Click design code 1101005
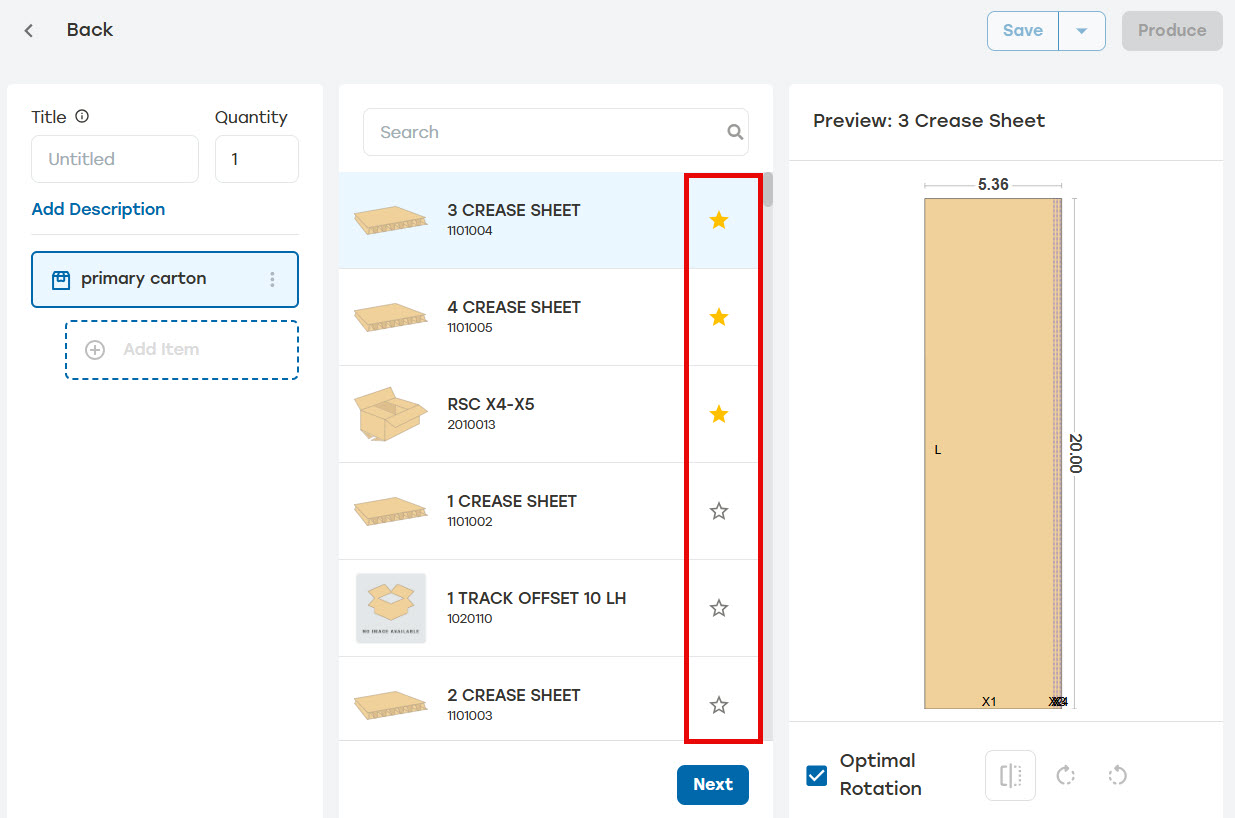 pyautogui.click(x=470, y=328)
